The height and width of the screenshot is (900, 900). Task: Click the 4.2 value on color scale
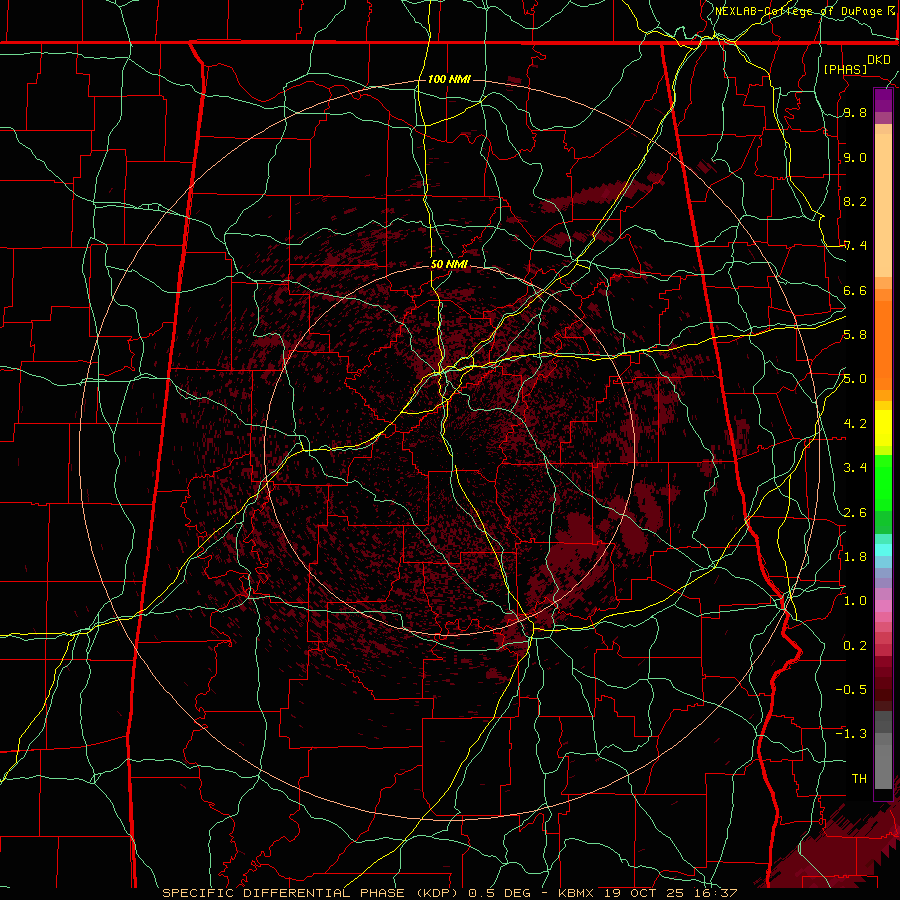point(855,424)
